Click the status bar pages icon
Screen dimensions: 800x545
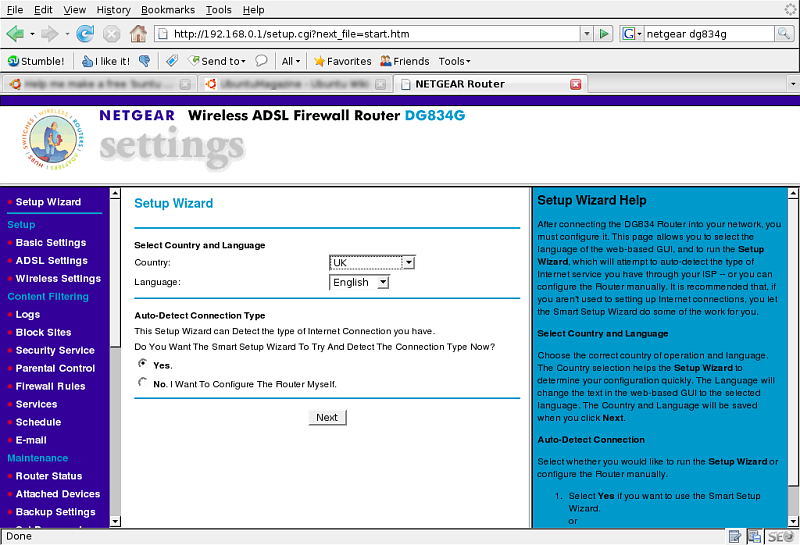click(755, 537)
